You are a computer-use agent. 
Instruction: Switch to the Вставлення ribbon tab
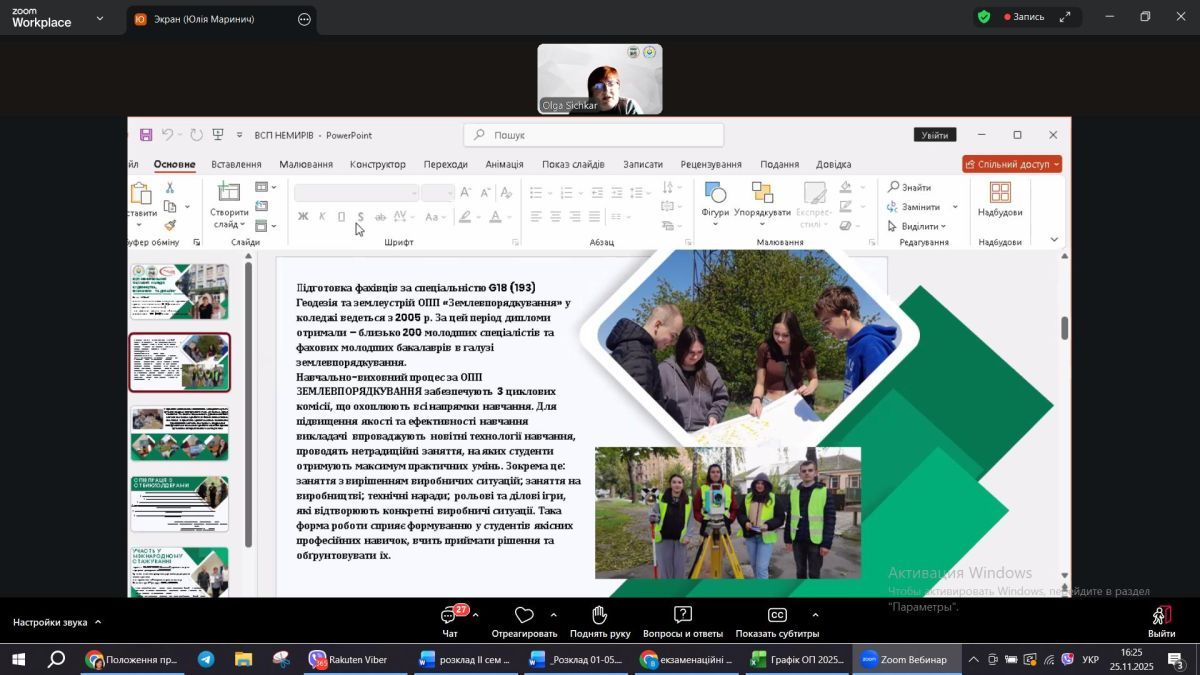236,164
